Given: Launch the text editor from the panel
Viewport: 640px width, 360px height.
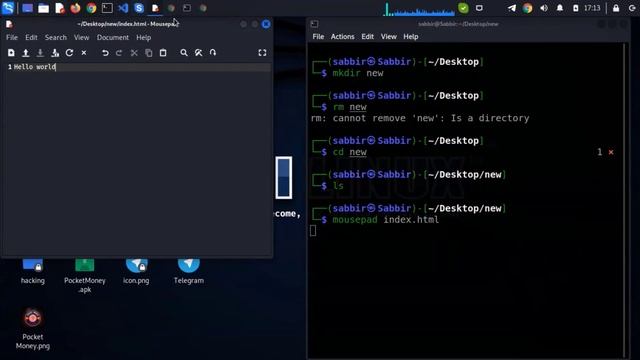Looking at the screenshot, I should coord(60,8).
